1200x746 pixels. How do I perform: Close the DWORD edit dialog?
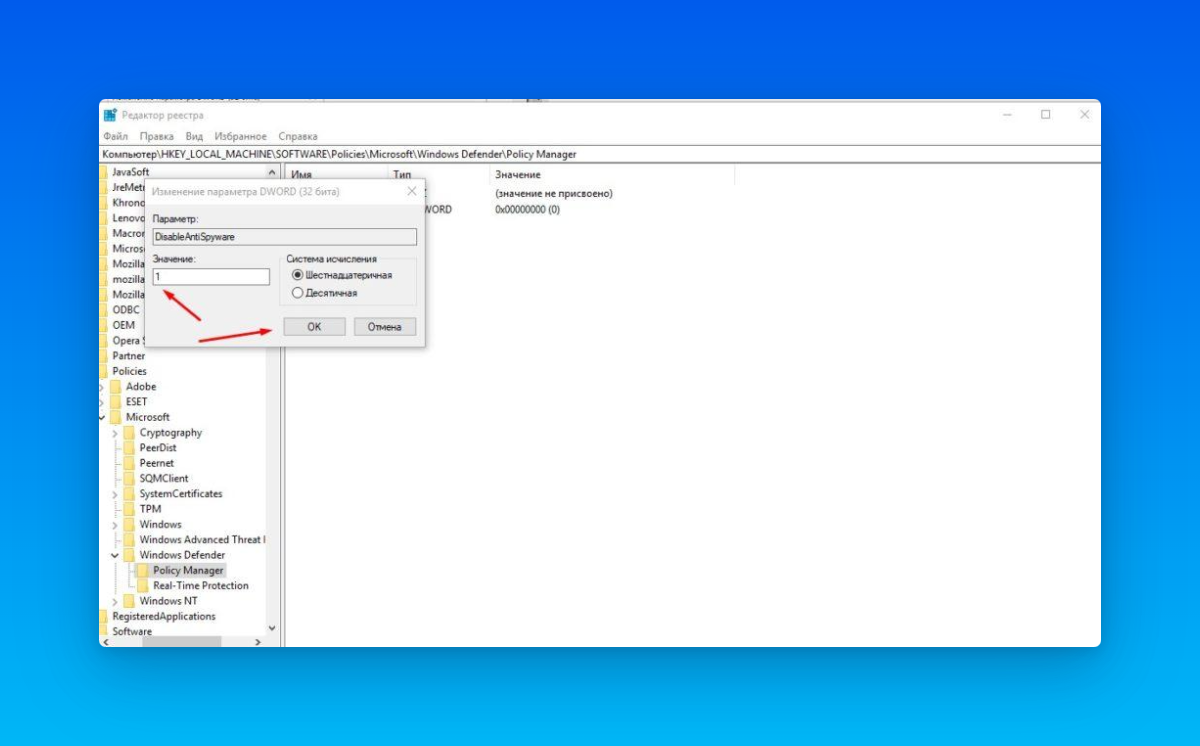412,191
